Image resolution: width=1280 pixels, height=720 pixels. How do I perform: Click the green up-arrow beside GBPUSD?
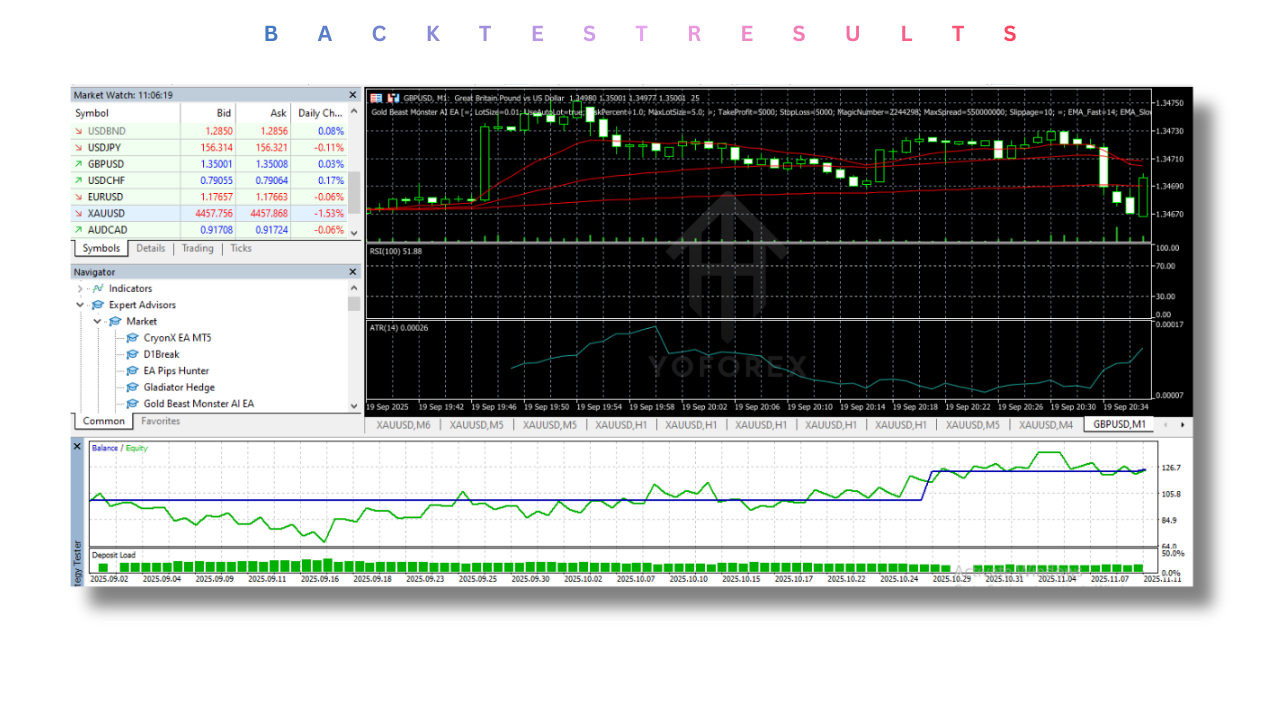click(x=80, y=163)
